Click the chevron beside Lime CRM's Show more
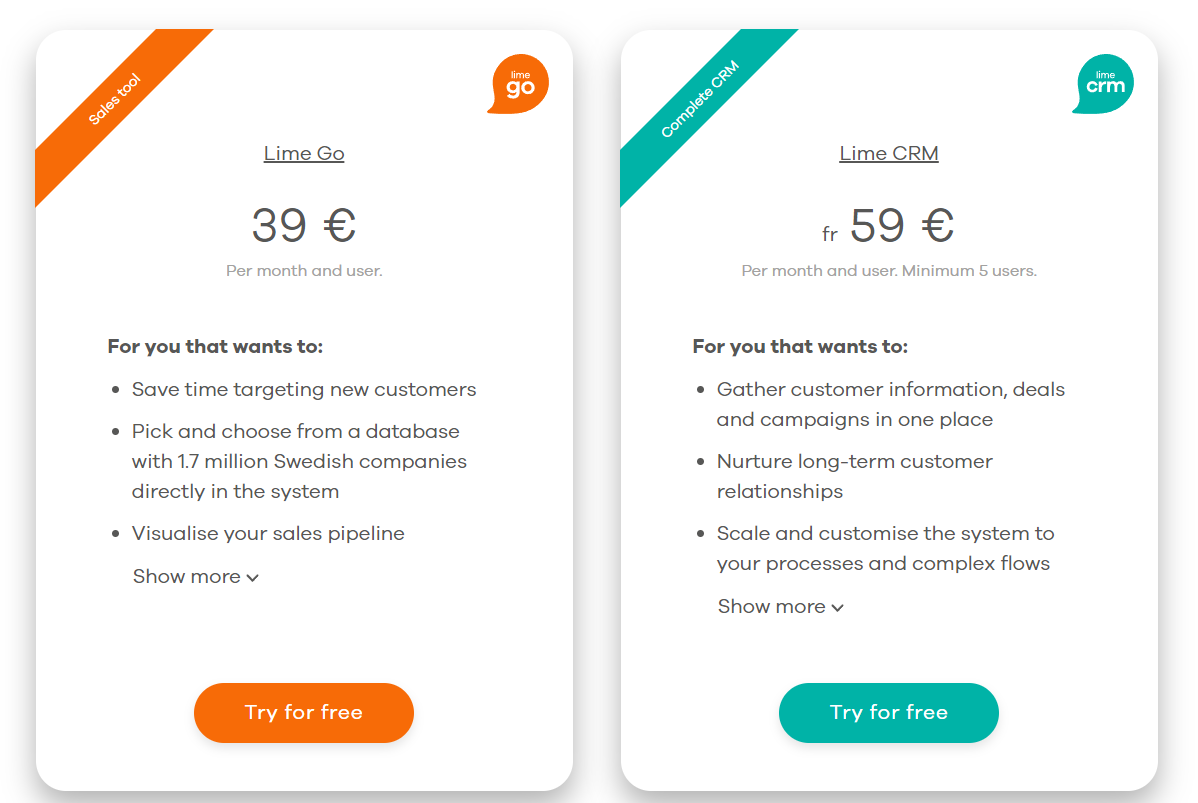Viewport: 1198px width, 803px height. pyautogui.click(x=838, y=607)
